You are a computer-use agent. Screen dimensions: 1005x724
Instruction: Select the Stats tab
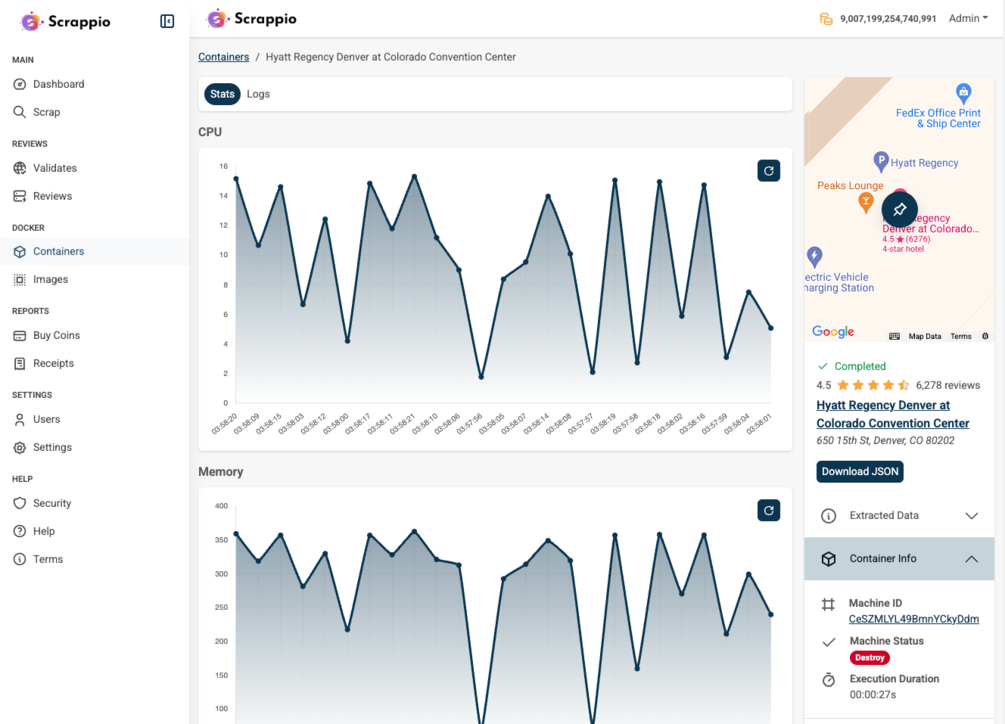click(x=222, y=94)
